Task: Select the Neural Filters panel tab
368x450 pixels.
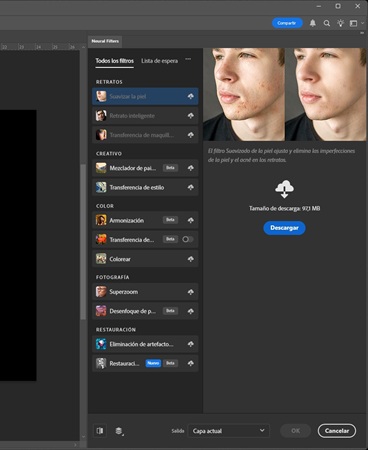Action: point(105,41)
